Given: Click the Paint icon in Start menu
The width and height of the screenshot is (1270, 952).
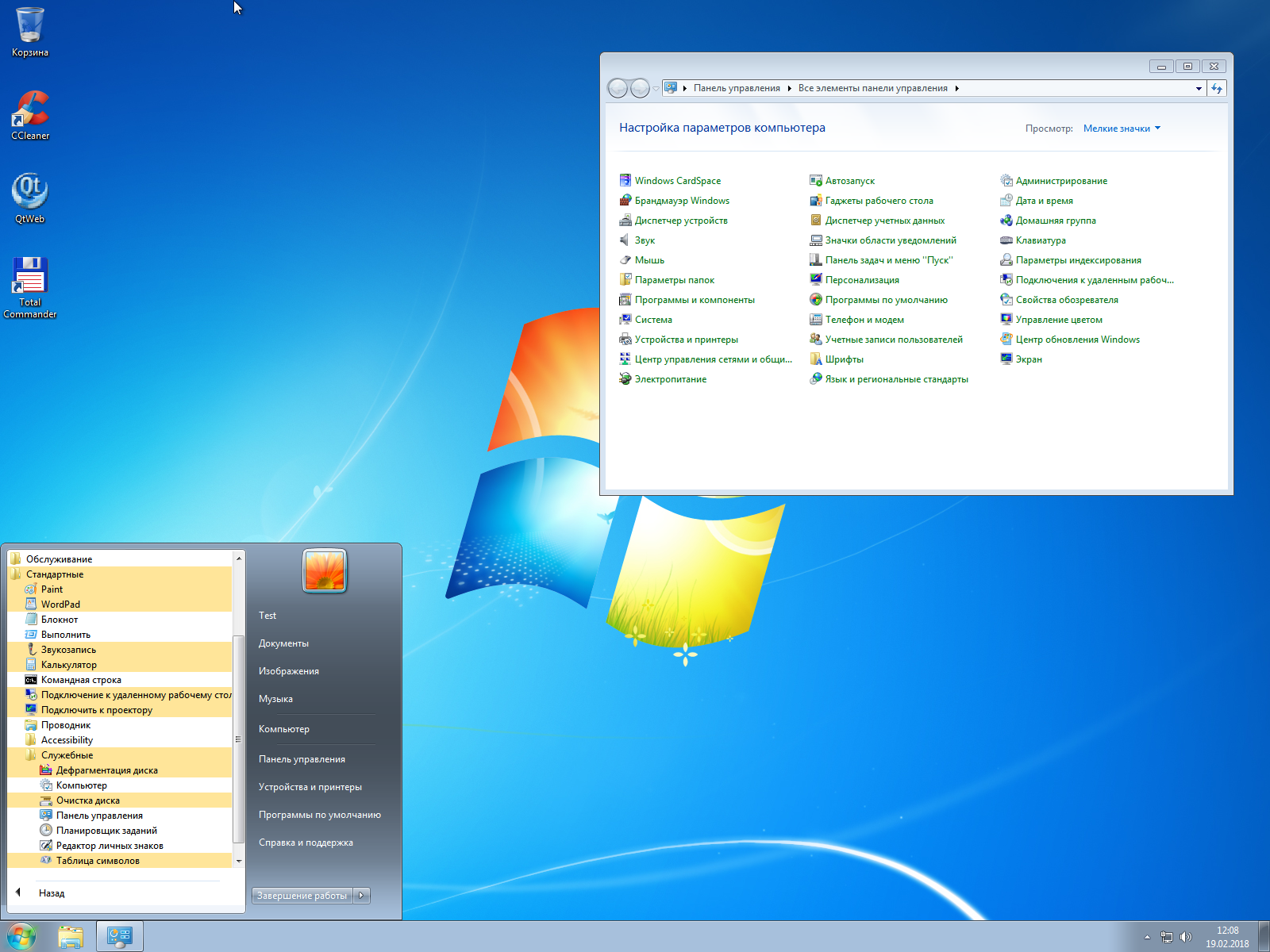Looking at the screenshot, I should click(x=31, y=589).
